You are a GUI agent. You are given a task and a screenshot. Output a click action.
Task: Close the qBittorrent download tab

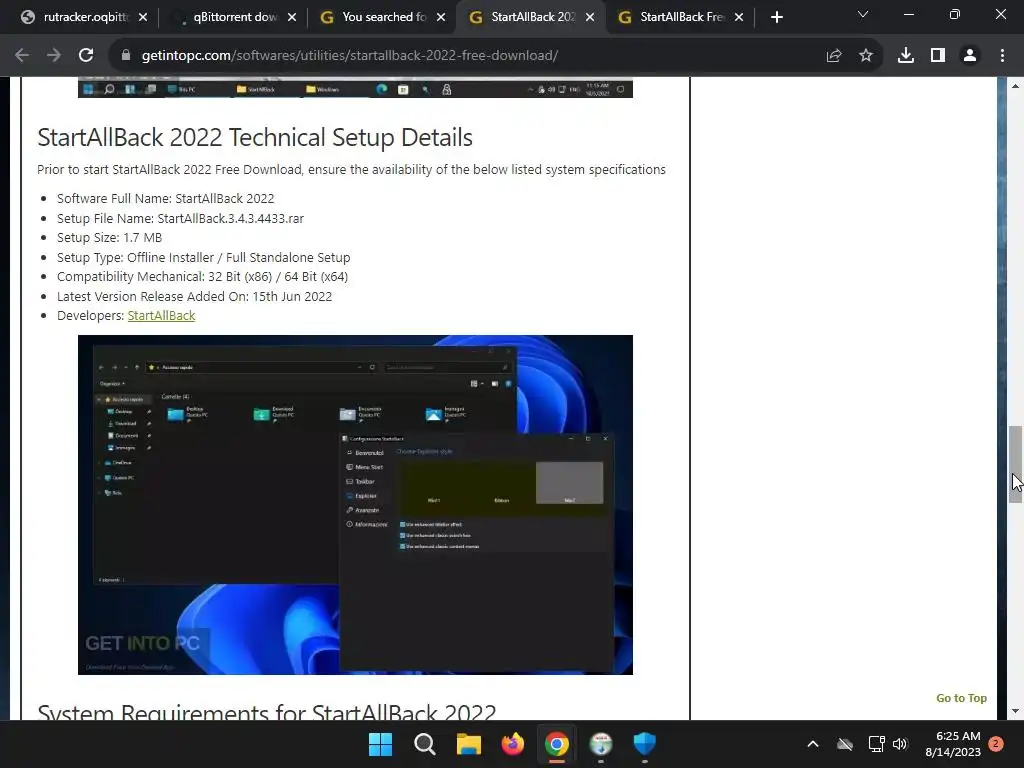[x=292, y=17]
